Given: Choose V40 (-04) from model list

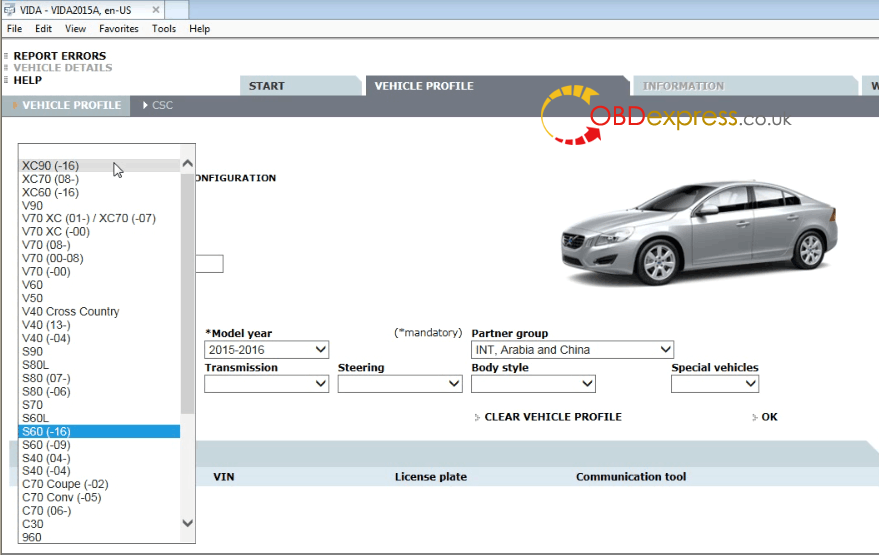Looking at the screenshot, I should 99,338.
